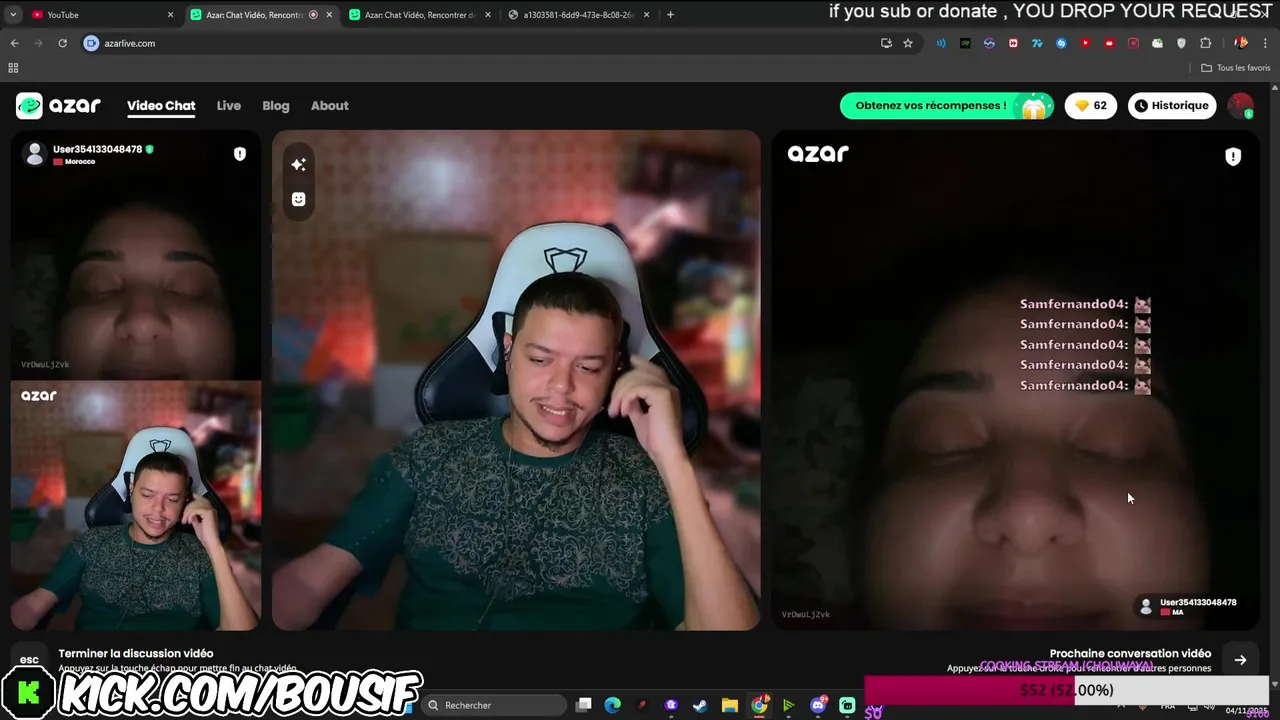
Task: Open the sparkle effects icon
Action: (298, 164)
